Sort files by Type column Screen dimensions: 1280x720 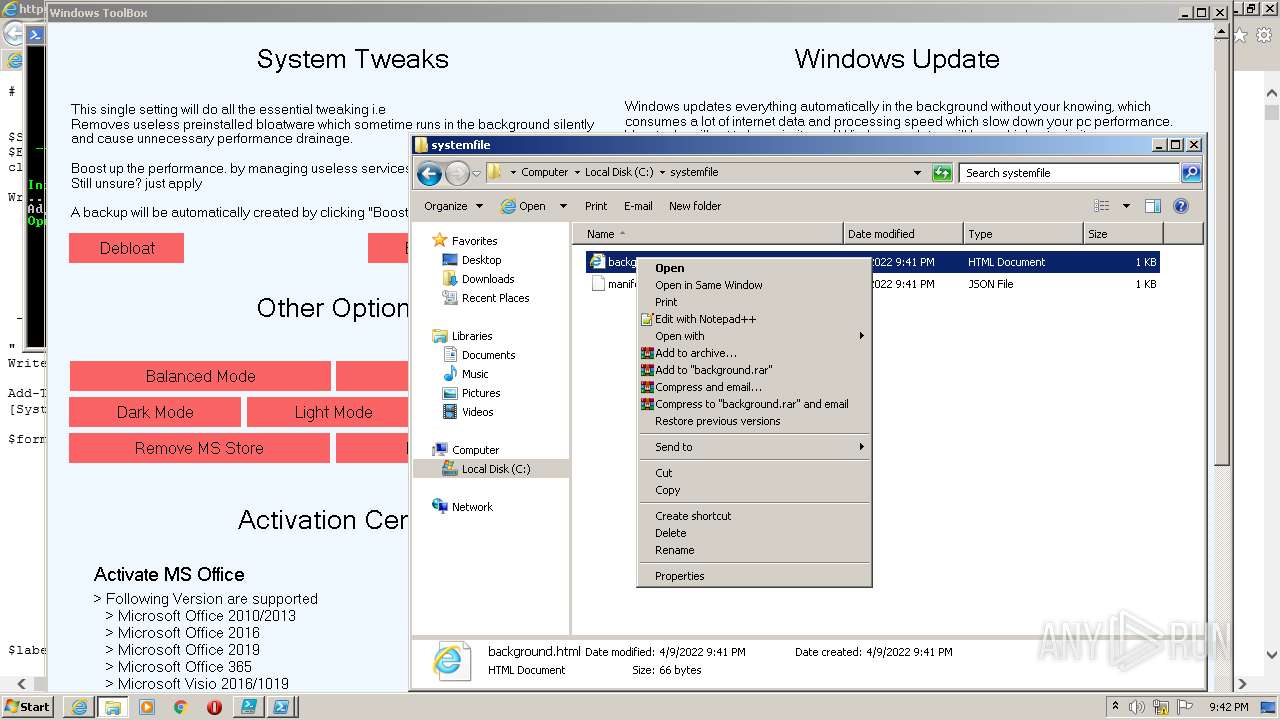coord(1023,234)
